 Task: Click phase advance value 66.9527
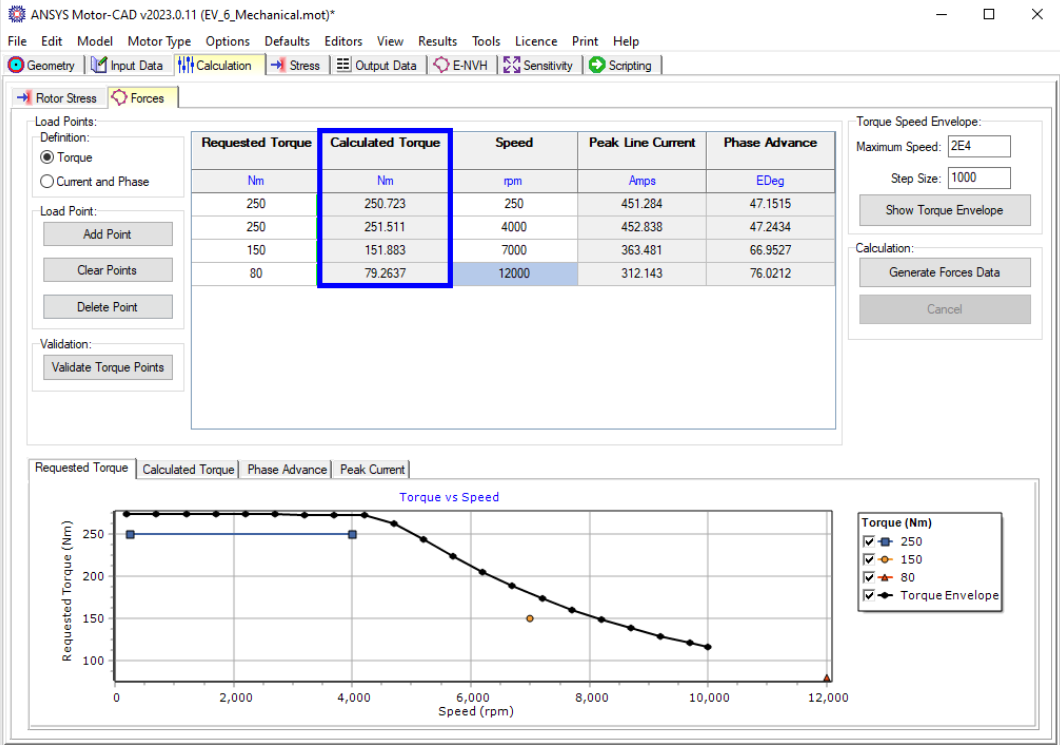(770, 250)
